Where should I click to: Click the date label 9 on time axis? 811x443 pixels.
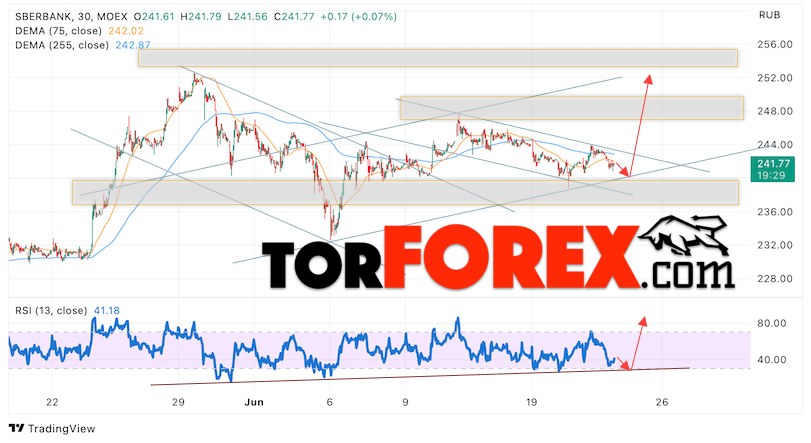coord(405,402)
